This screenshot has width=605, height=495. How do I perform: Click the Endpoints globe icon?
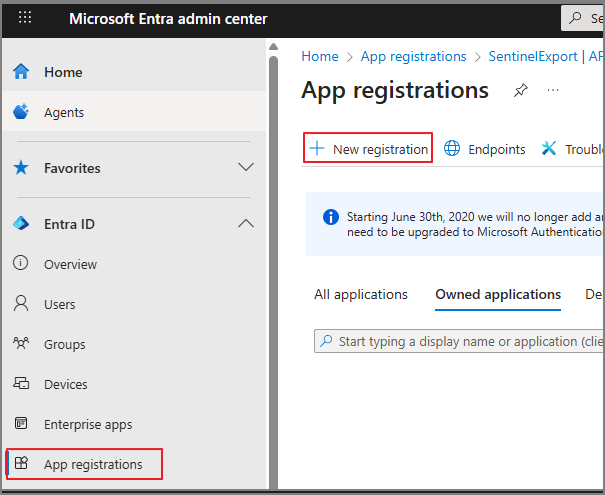(452, 148)
